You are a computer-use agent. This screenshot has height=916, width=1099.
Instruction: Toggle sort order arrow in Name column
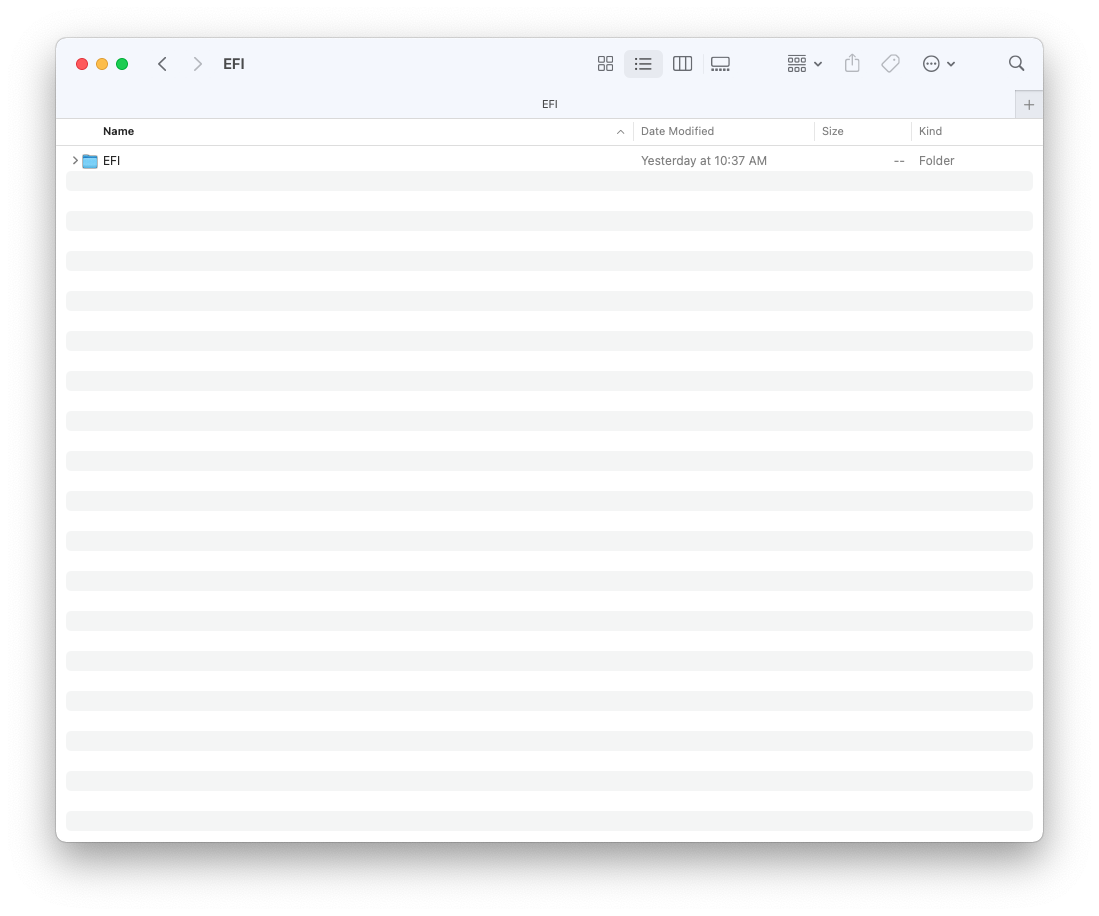[x=620, y=132]
